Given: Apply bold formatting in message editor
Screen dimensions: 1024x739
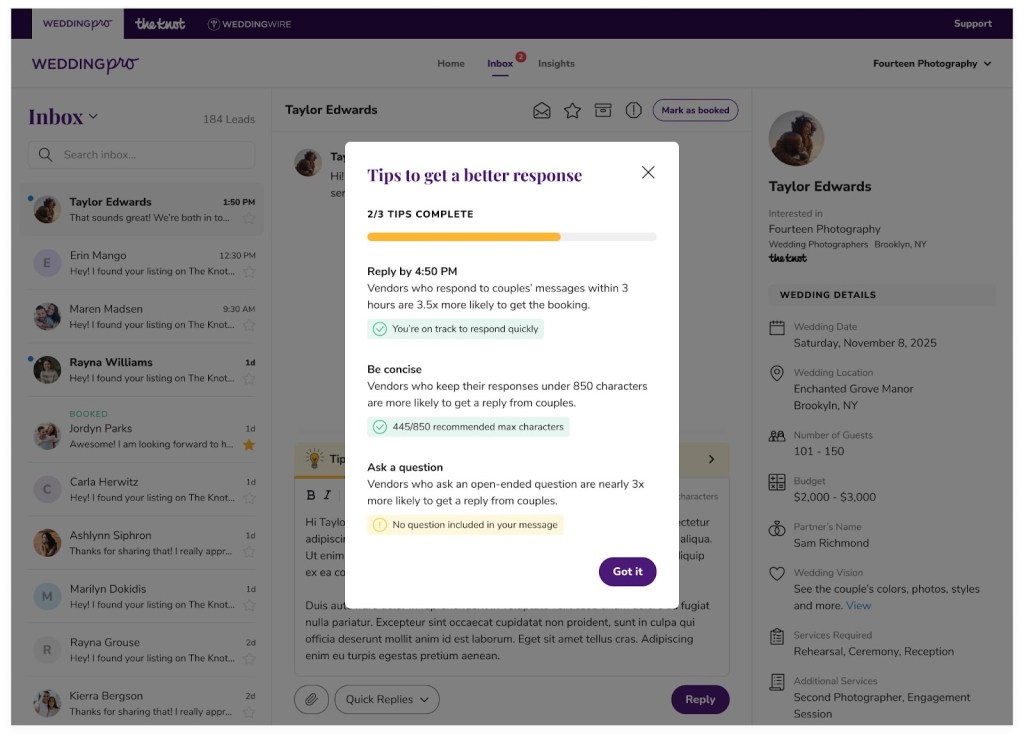Looking at the screenshot, I should pyautogui.click(x=311, y=495).
